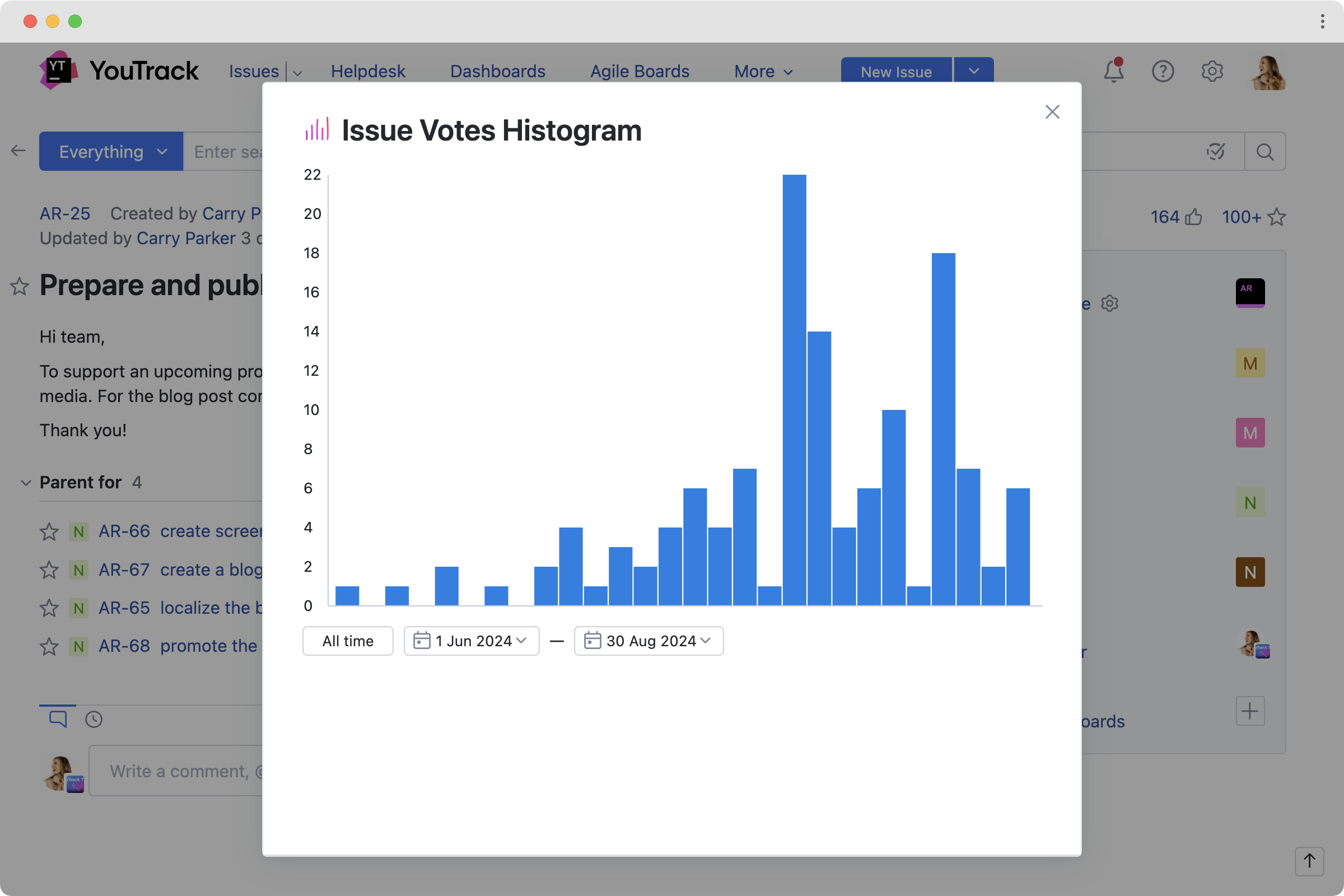Click the thumbs-up vote icon
The image size is (1344, 896).
coord(1194,217)
